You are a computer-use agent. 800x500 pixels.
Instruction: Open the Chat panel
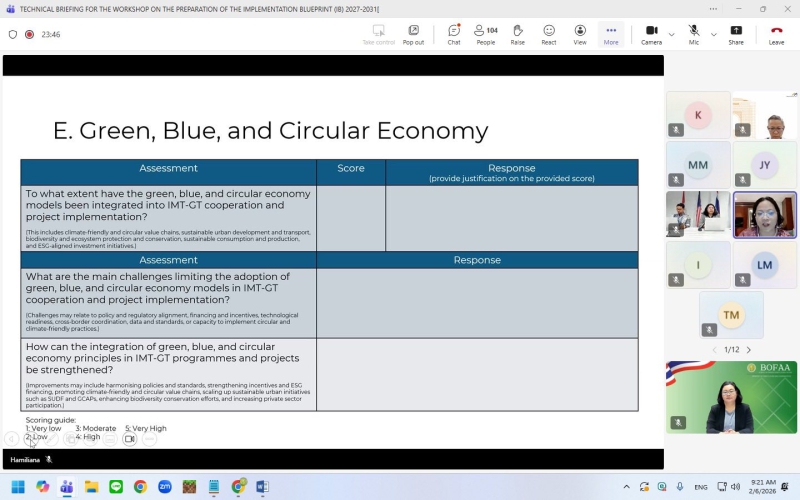(454, 35)
